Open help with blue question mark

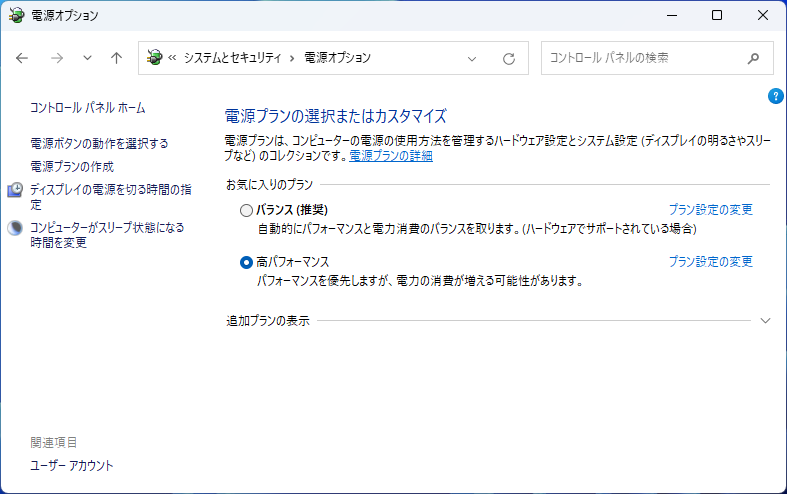pyautogui.click(x=775, y=95)
